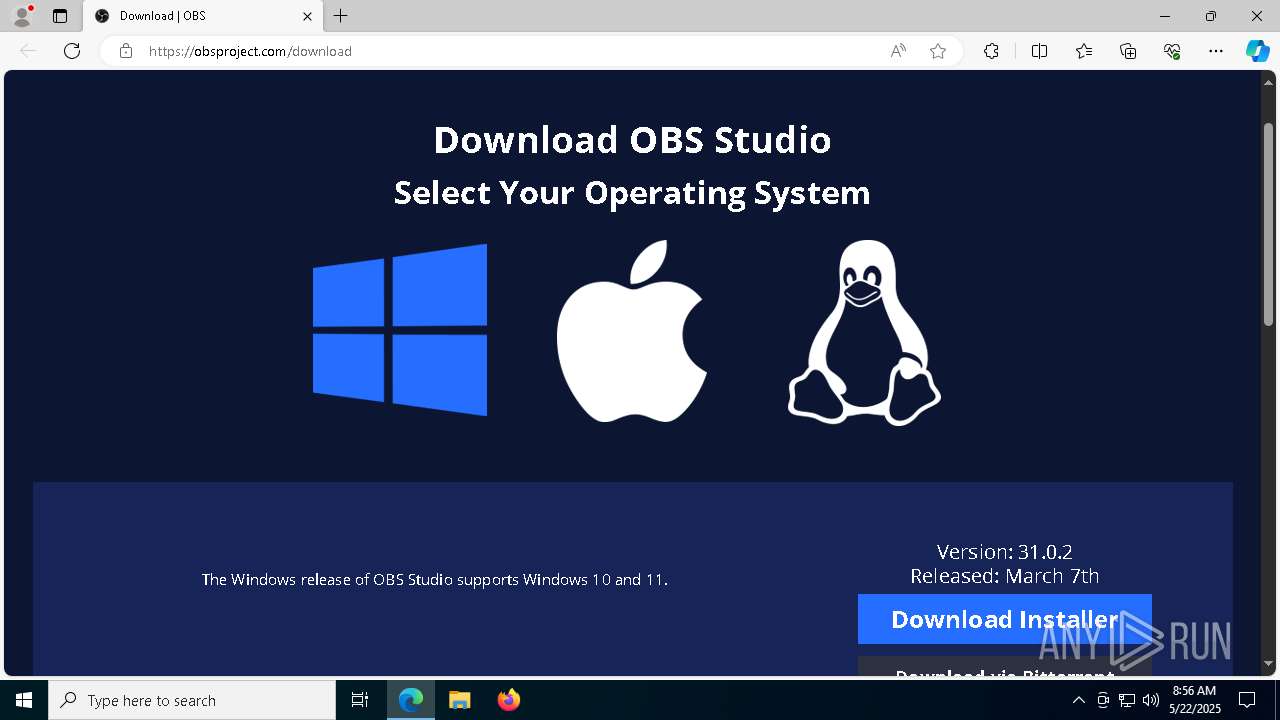Screen dimensions: 1280x720
Task: Open the Windows Start menu
Action: (24, 700)
